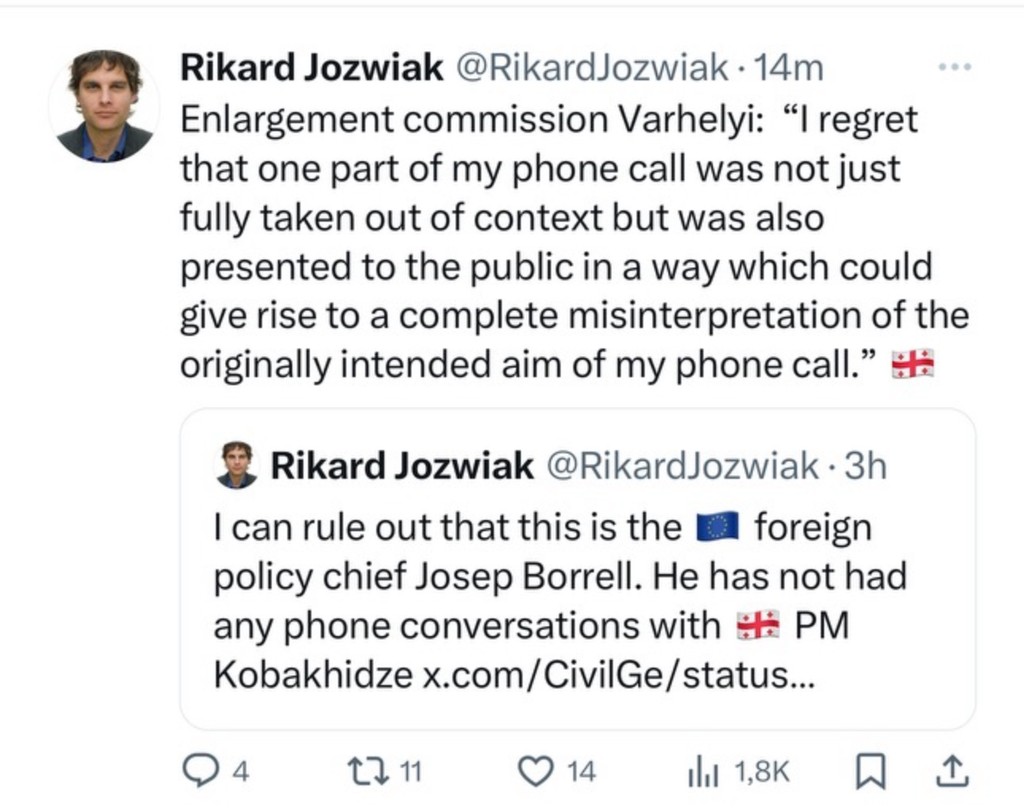Click the 3h timestamp in the quoted post
Viewport: 1024px width, 811px height.
(x=864, y=466)
